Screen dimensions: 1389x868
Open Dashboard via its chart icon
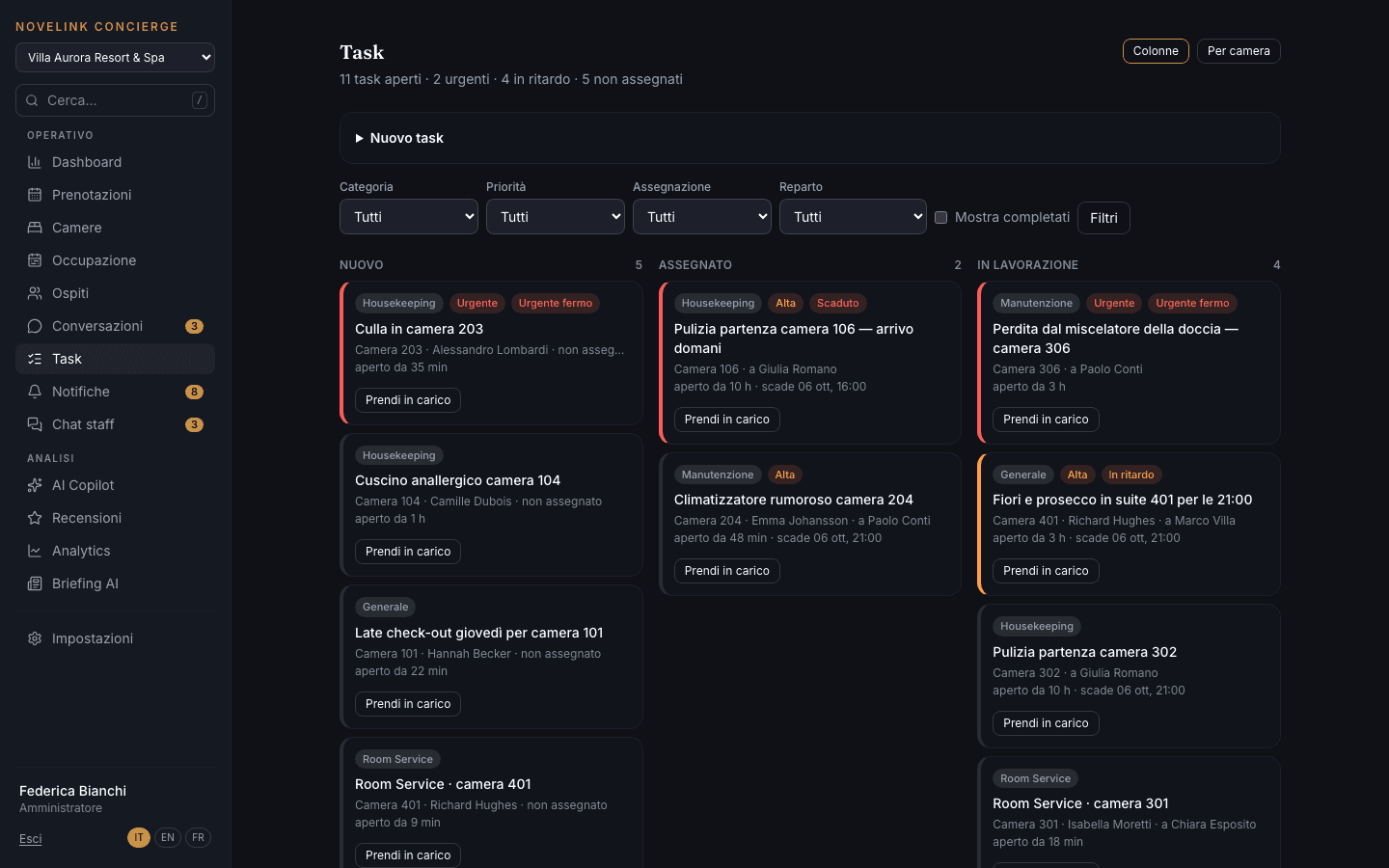[x=35, y=162]
